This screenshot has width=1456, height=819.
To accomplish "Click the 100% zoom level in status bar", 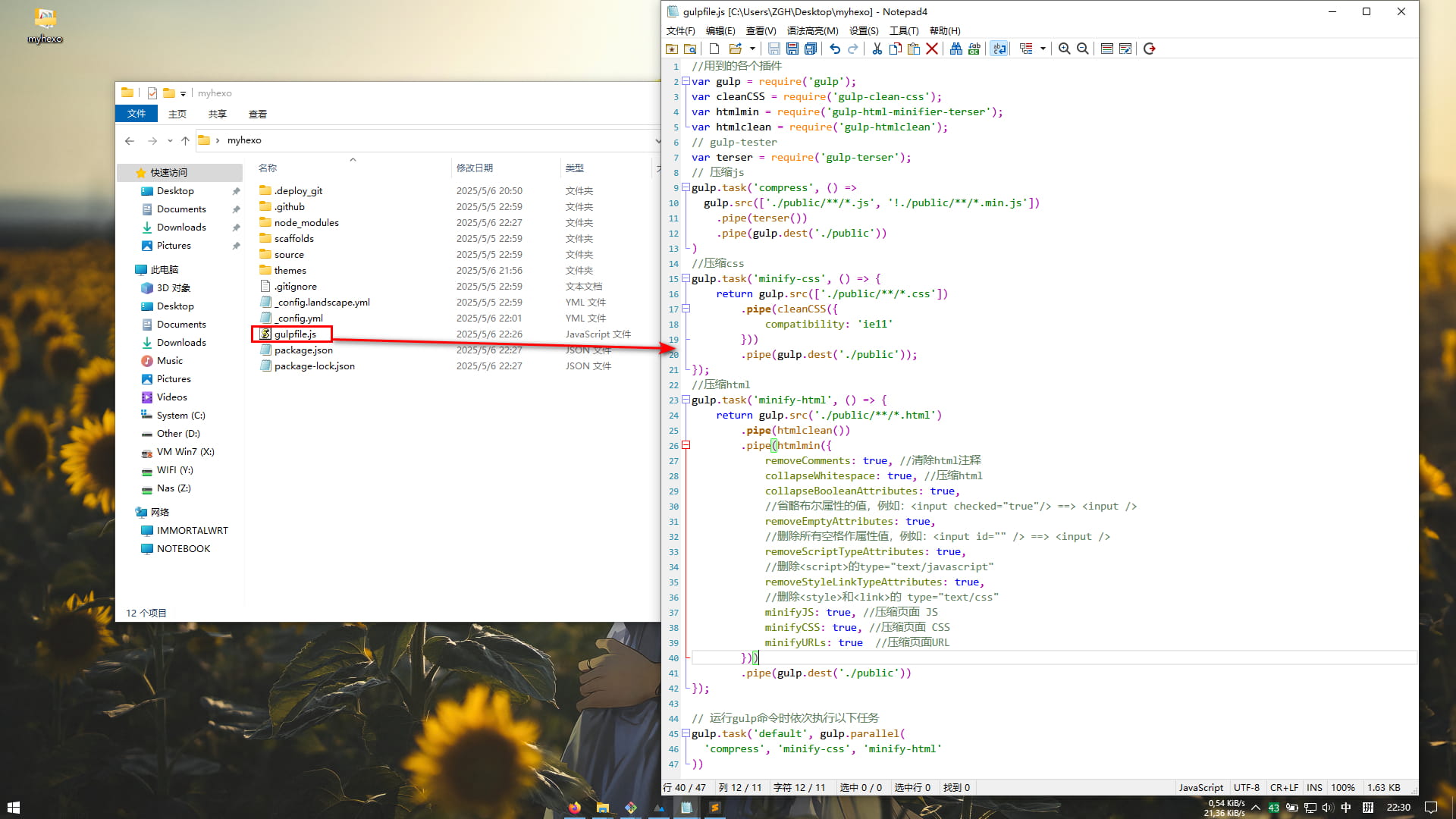I will tap(1342, 787).
